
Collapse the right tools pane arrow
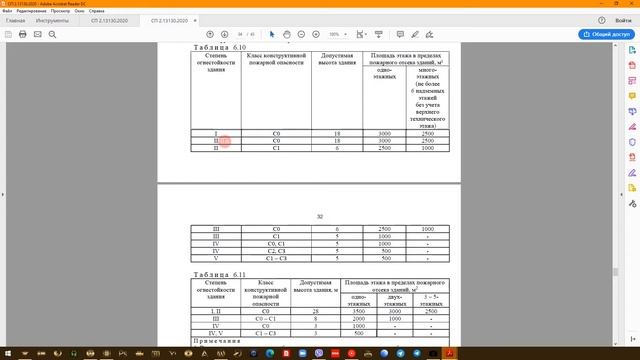pos(632,339)
